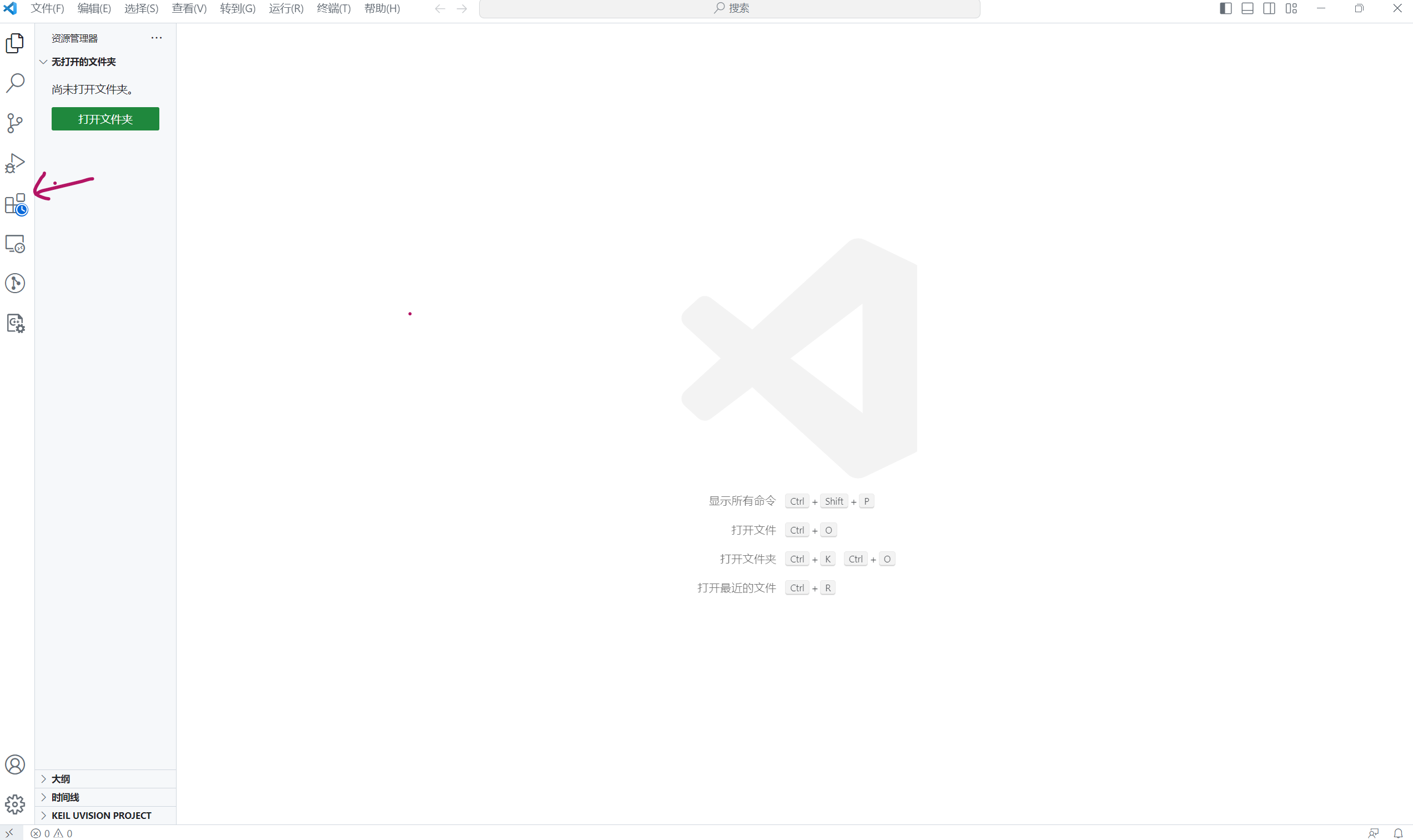Open the C/C++ file-with-gear icon in the activity bar

point(16,323)
